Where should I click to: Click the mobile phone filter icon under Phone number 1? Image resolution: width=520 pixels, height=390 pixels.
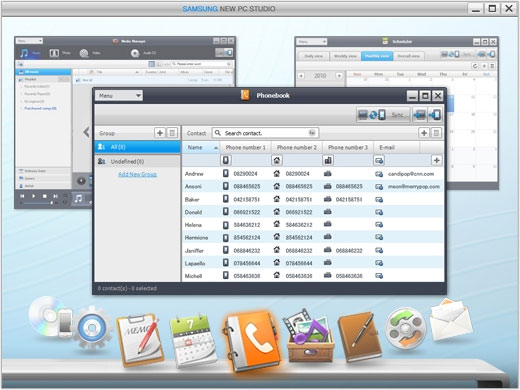coord(226,160)
